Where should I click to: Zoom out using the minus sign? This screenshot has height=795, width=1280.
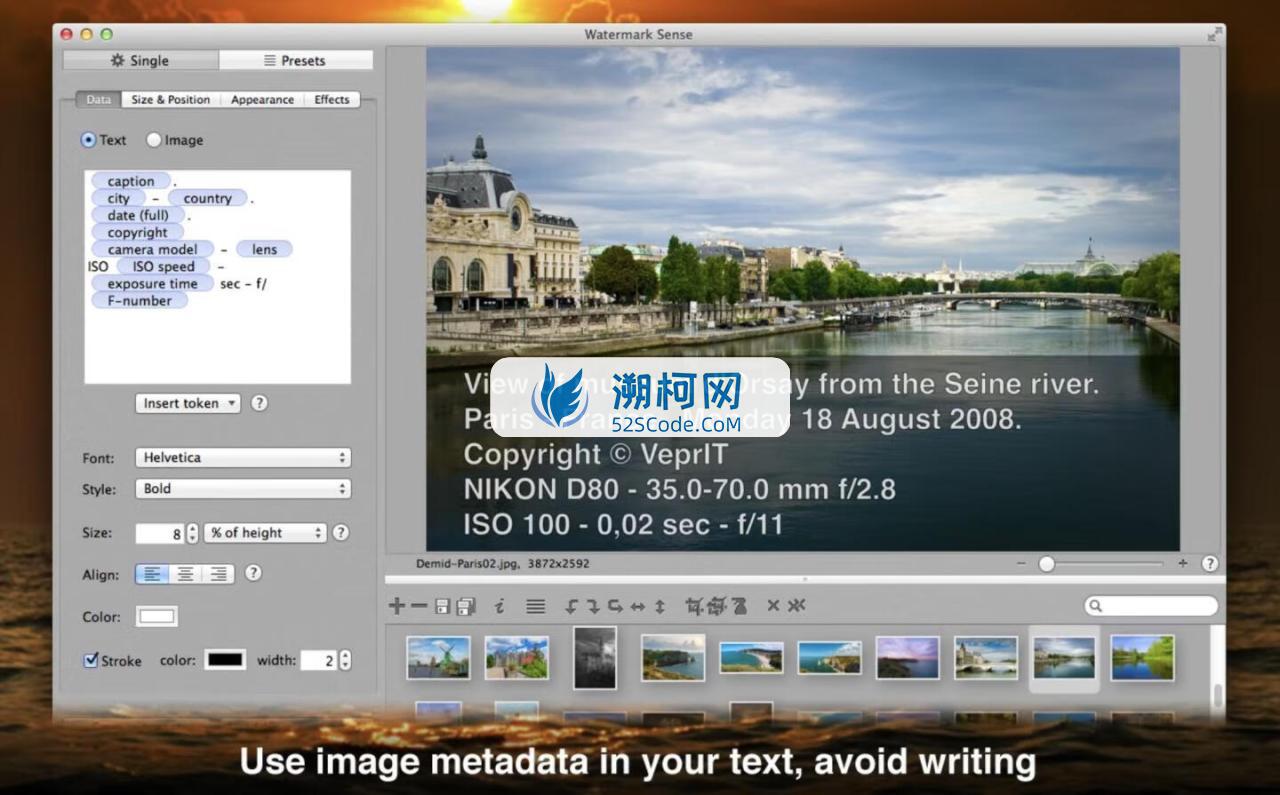tap(1021, 564)
